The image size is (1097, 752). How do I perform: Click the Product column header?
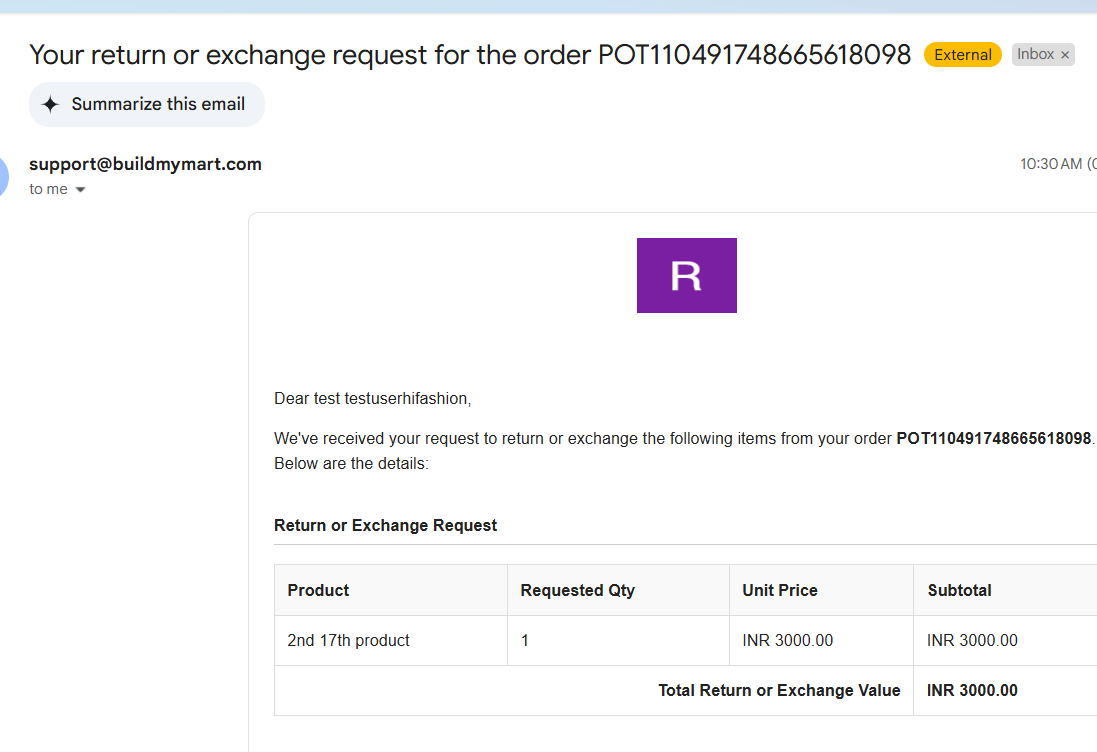coord(318,590)
